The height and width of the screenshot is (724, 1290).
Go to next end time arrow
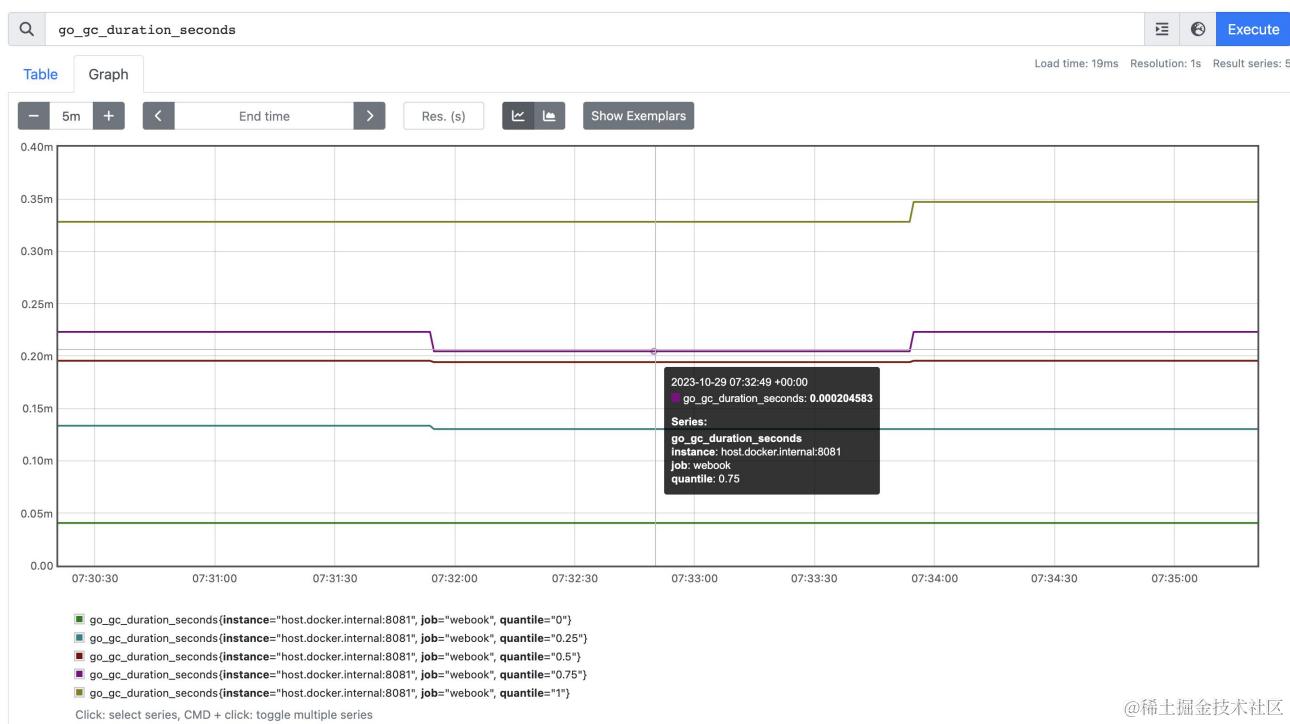[x=369, y=116]
